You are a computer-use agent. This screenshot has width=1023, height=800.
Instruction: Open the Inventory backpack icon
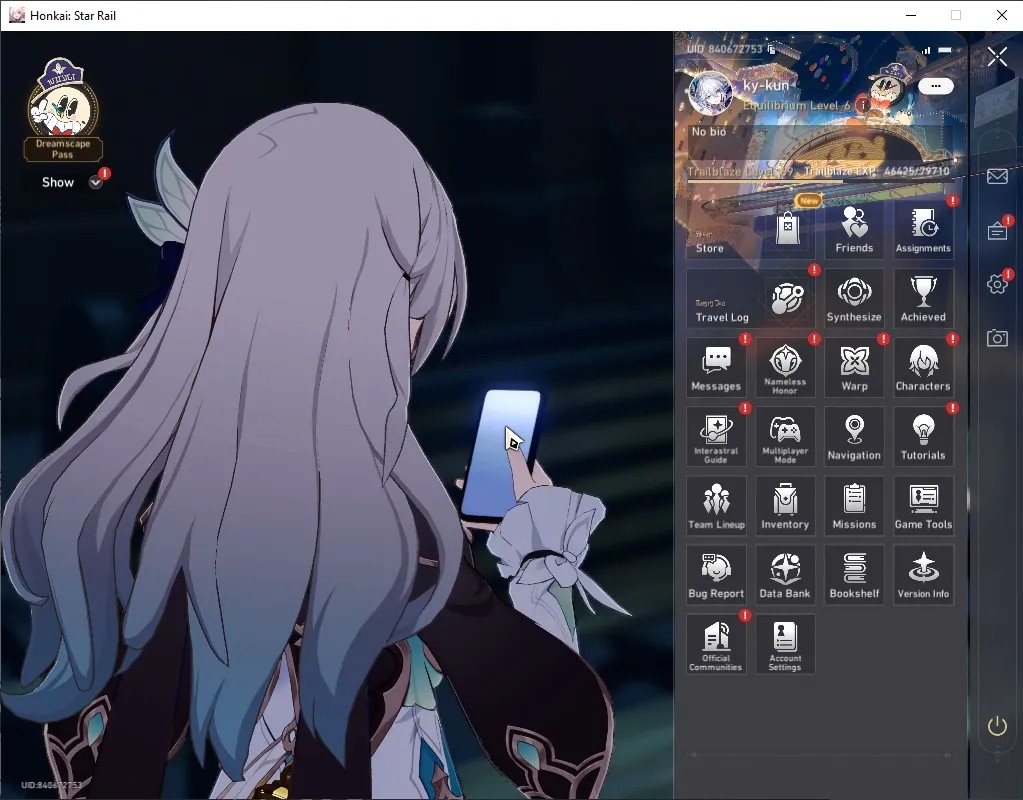pyautogui.click(x=785, y=506)
